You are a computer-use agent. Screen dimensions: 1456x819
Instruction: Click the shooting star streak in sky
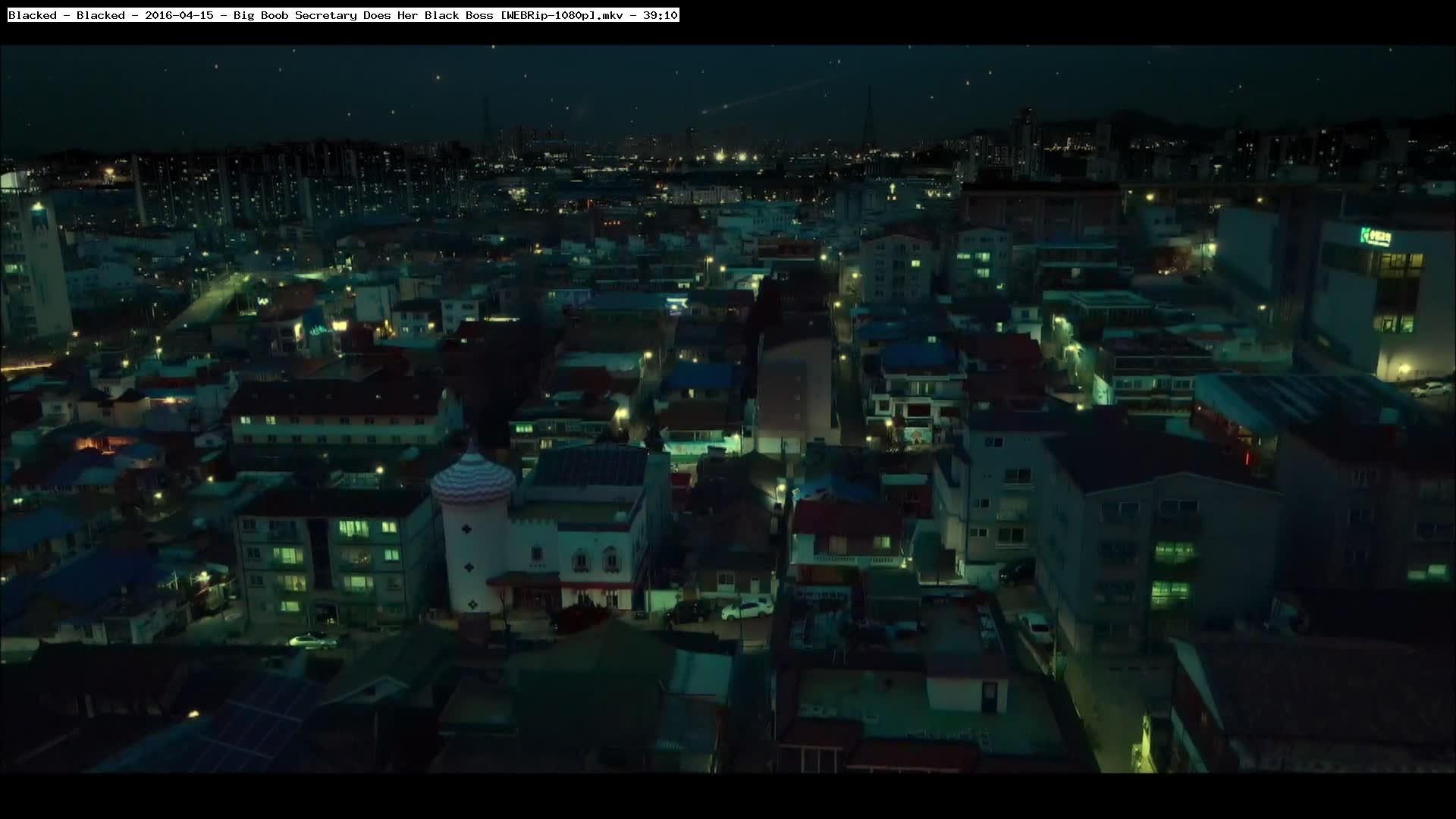pyautogui.click(x=751, y=99)
